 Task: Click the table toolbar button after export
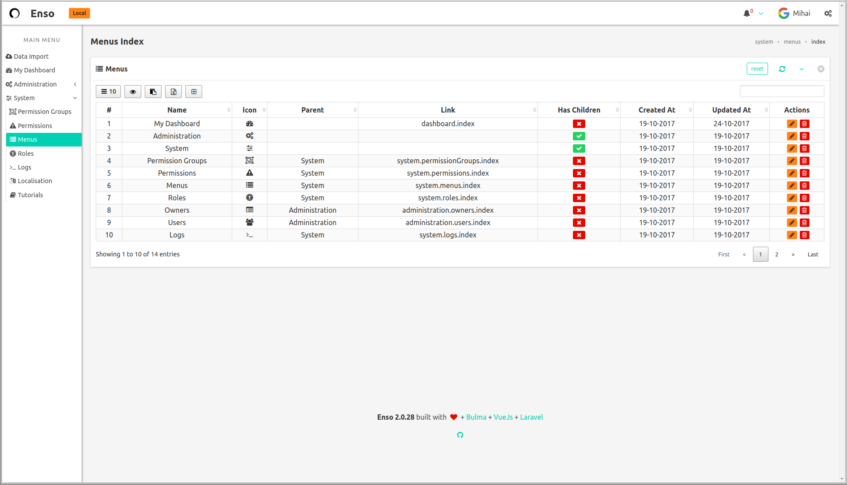(194, 92)
